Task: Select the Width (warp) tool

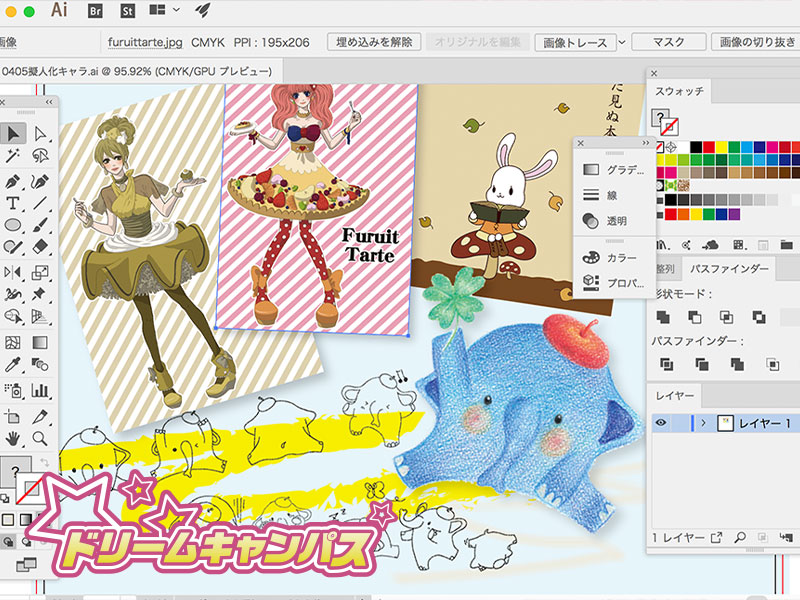Action: pyautogui.click(x=13, y=294)
